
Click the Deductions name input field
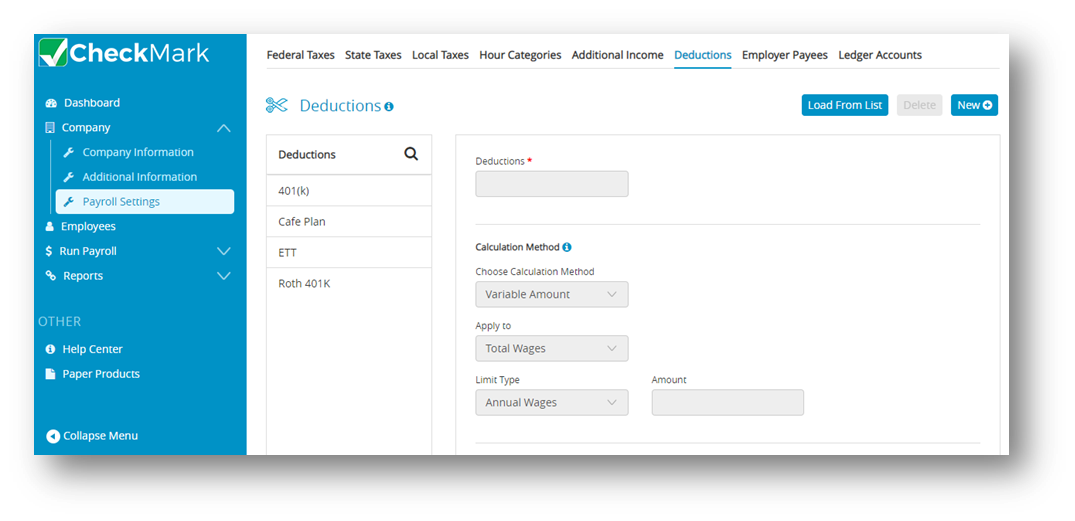(x=552, y=184)
